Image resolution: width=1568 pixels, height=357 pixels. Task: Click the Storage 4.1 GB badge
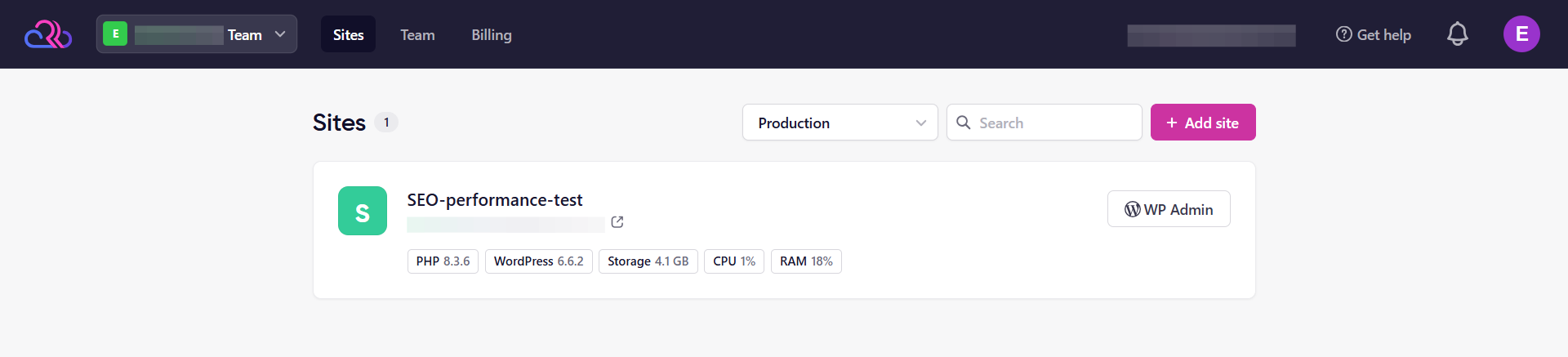(648, 261)
